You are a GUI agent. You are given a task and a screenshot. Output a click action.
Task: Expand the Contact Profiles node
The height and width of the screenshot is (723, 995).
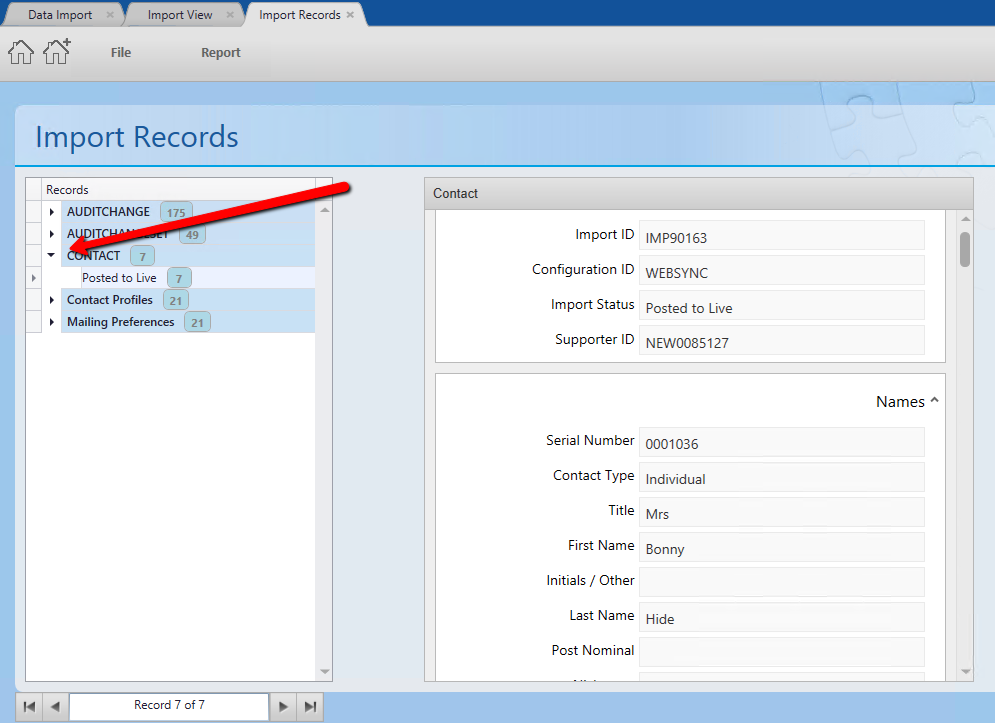click(x=52, y=300)
